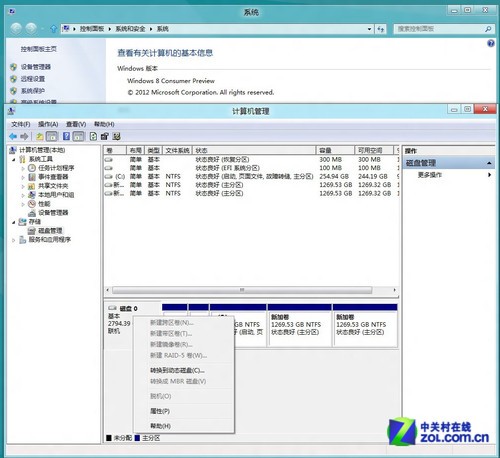Open 更多操作 submenu in Actions pane
Viewport: 500px width, 458px height.
click(449, 175)
